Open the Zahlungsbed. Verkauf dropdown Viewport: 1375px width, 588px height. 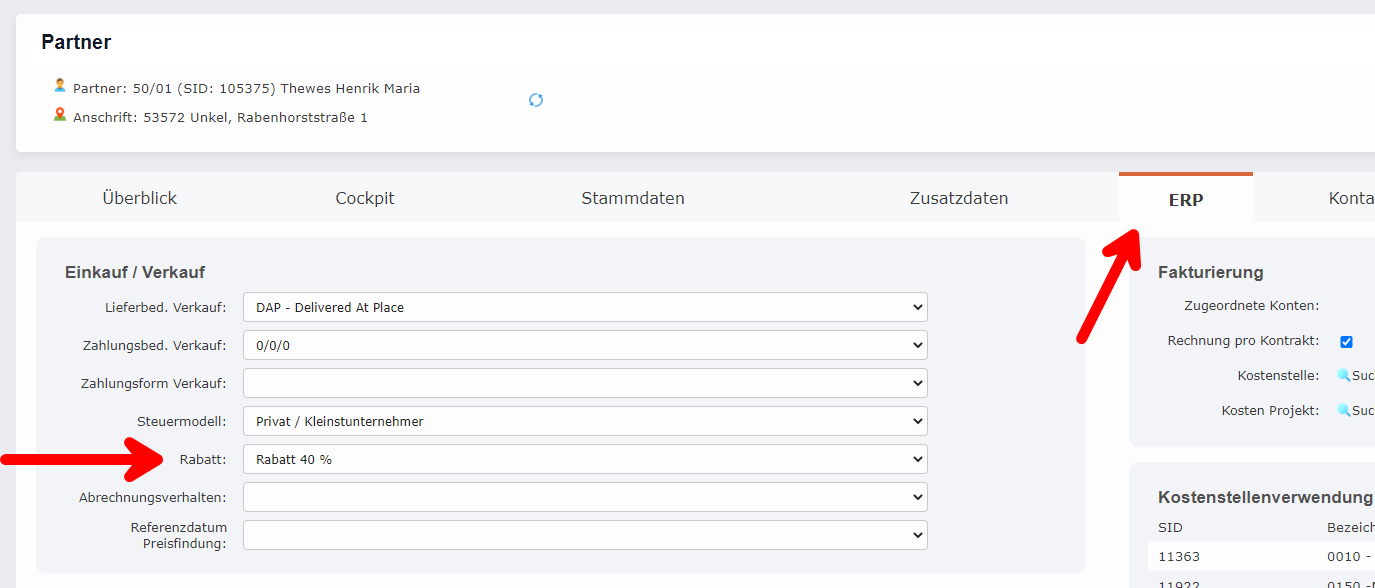pos(585,345)
